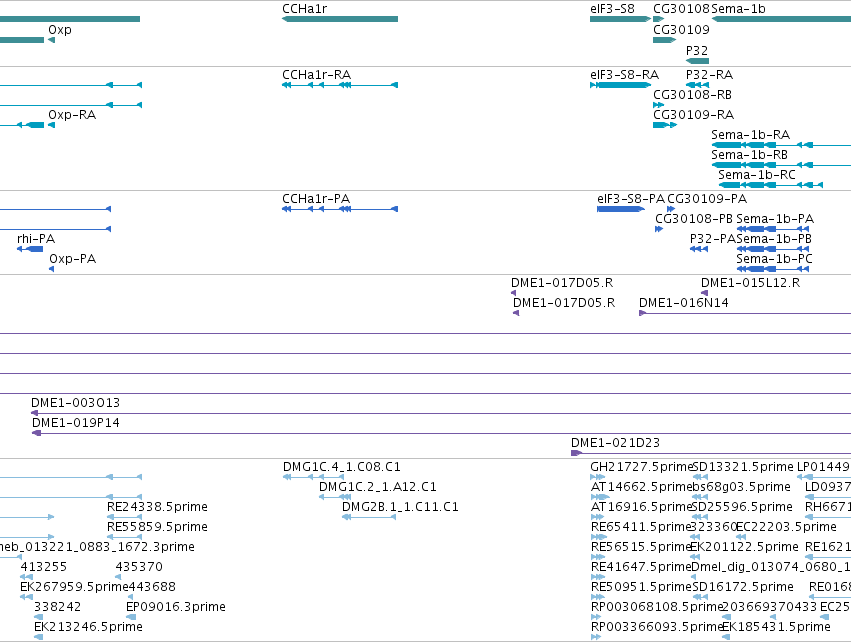Click the CCHa1r-RA transcript label

click(x=316, y=74)
